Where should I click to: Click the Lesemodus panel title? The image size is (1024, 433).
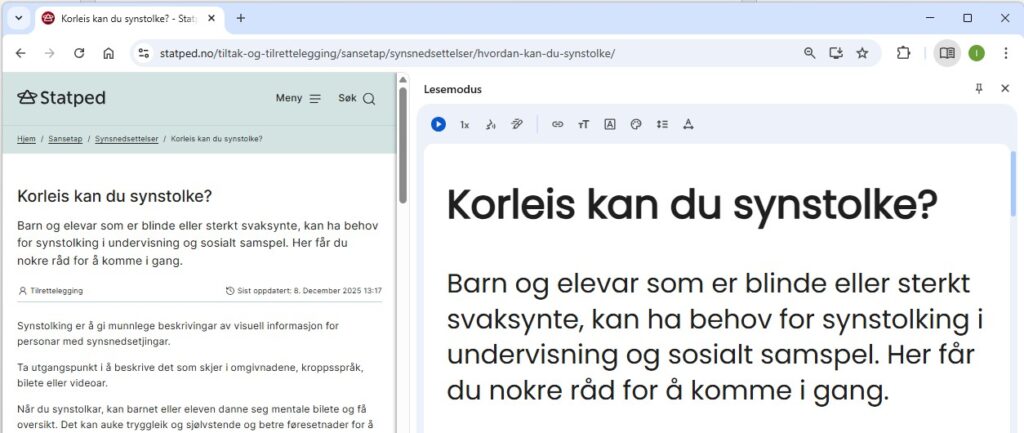(x=453, y=89)
